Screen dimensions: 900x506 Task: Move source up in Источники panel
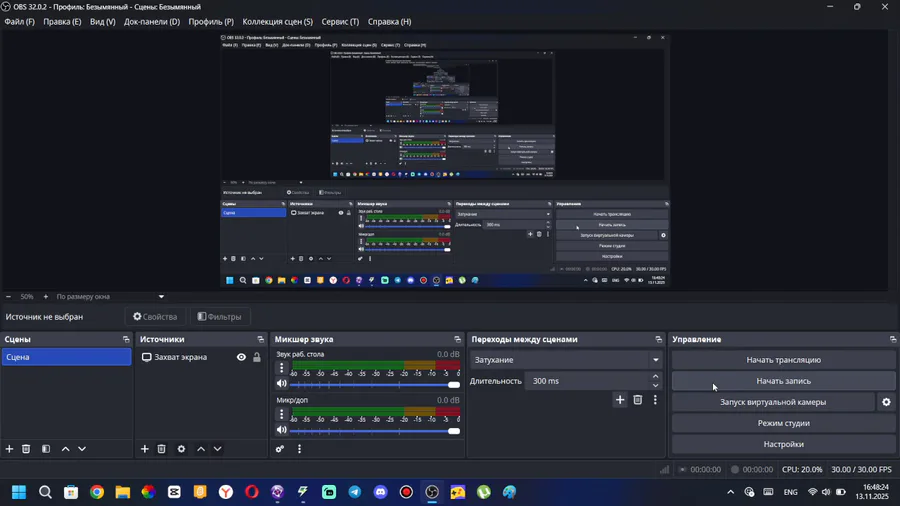click(201, 449)
